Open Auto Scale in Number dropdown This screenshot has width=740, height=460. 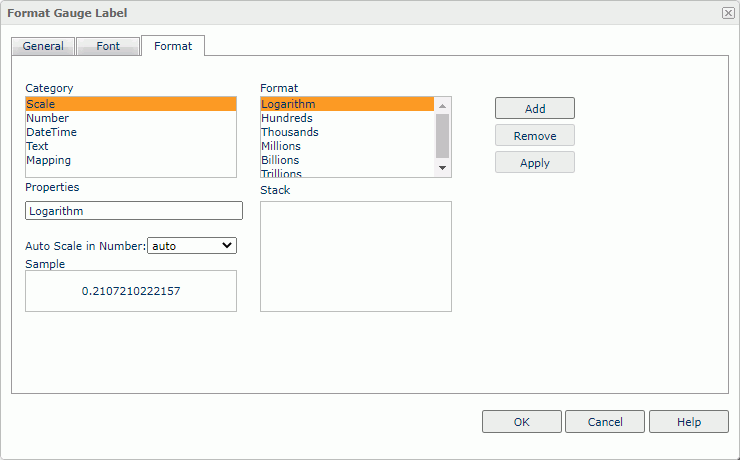coord(191,245)
